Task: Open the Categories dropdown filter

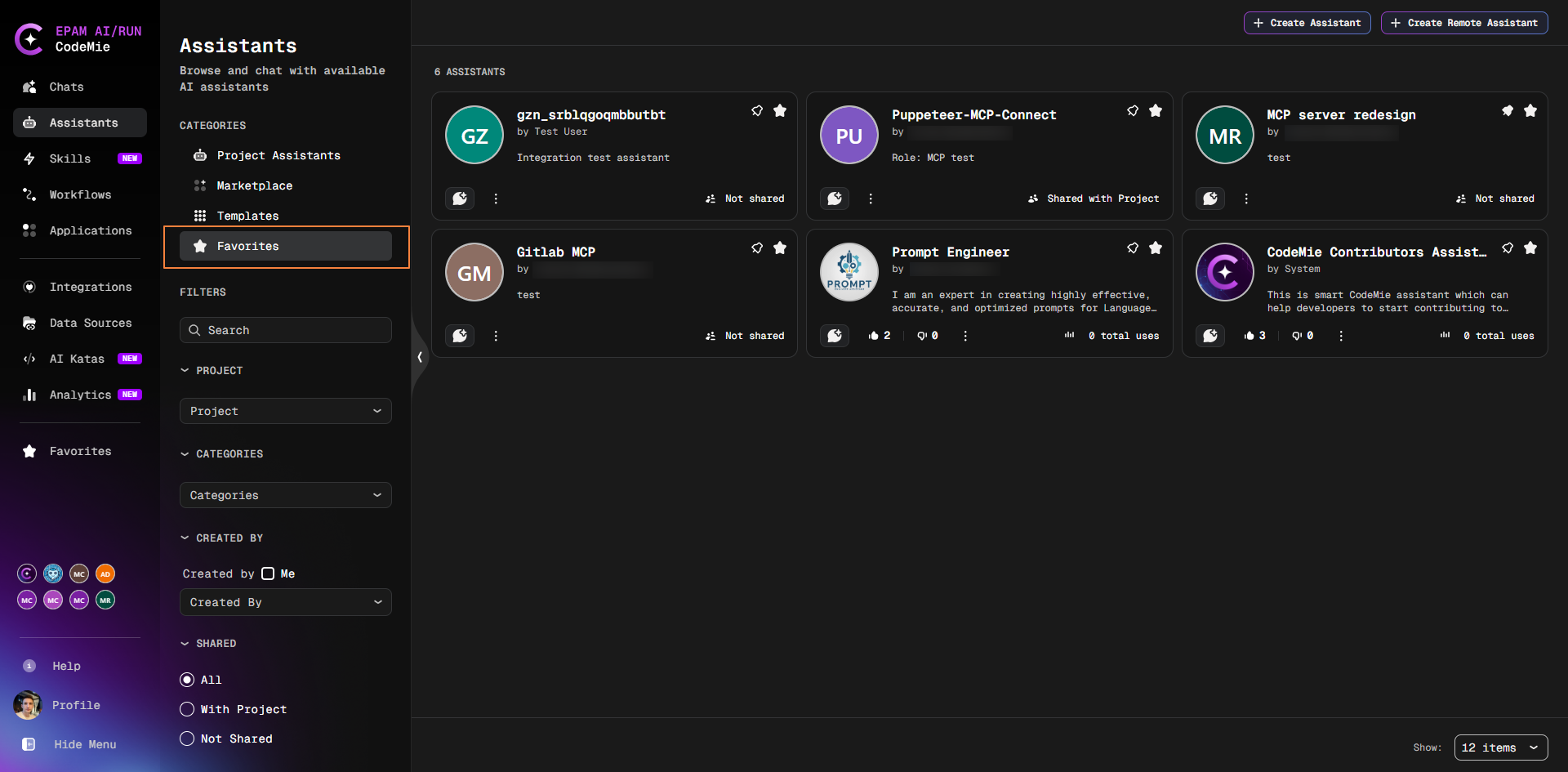Action: (x=286, y=495)
